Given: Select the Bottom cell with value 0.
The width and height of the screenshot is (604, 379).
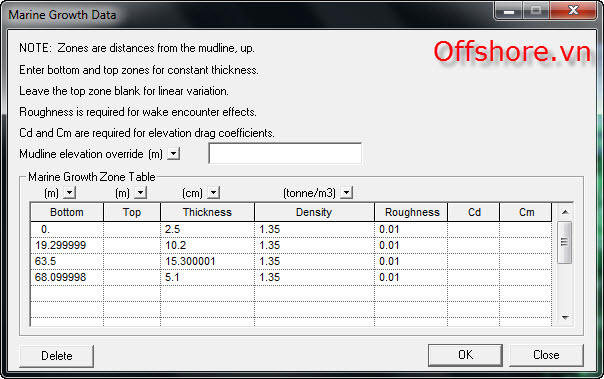Looking at the screenshot, I should (x=67, y=230).
